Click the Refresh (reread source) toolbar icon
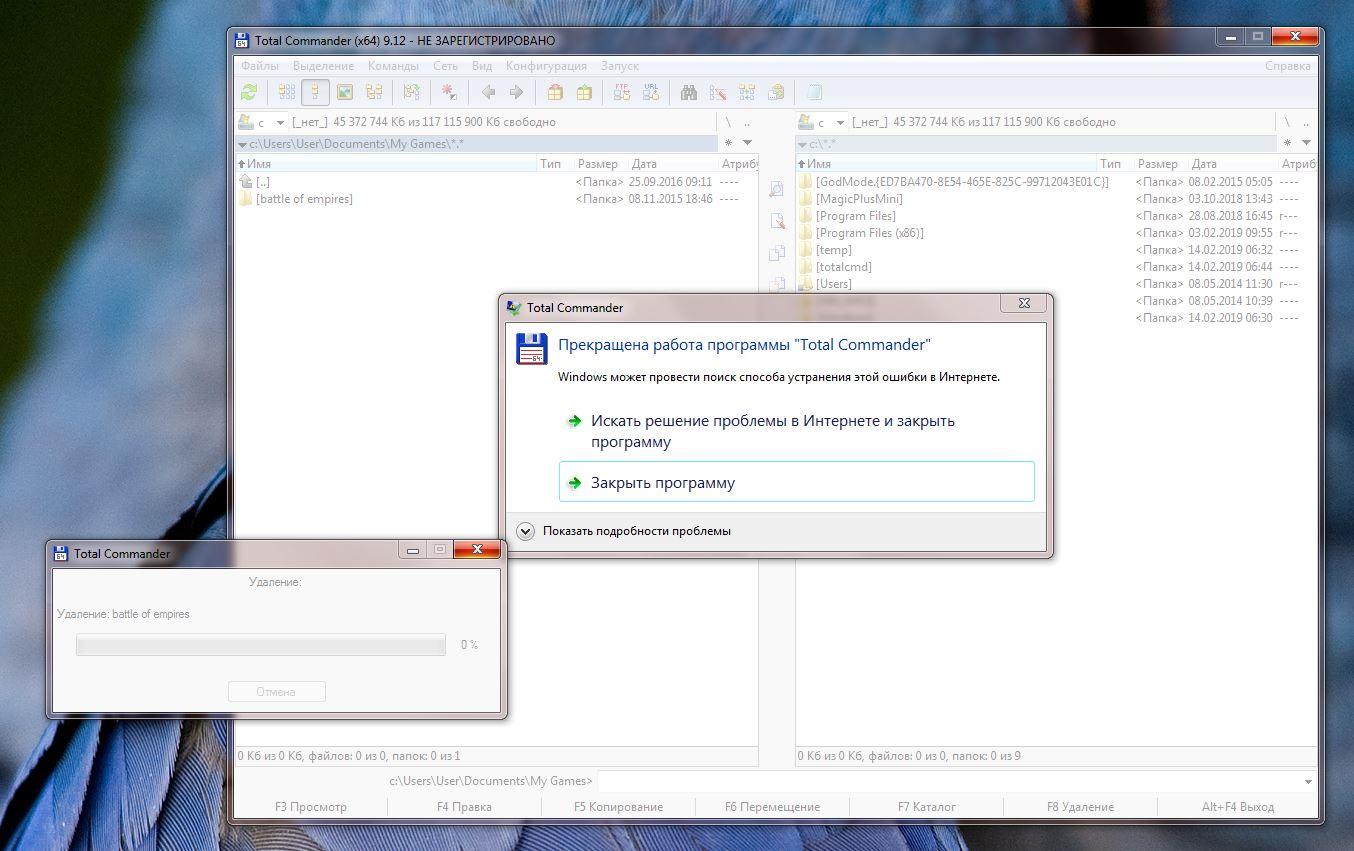 click(249, 92)
